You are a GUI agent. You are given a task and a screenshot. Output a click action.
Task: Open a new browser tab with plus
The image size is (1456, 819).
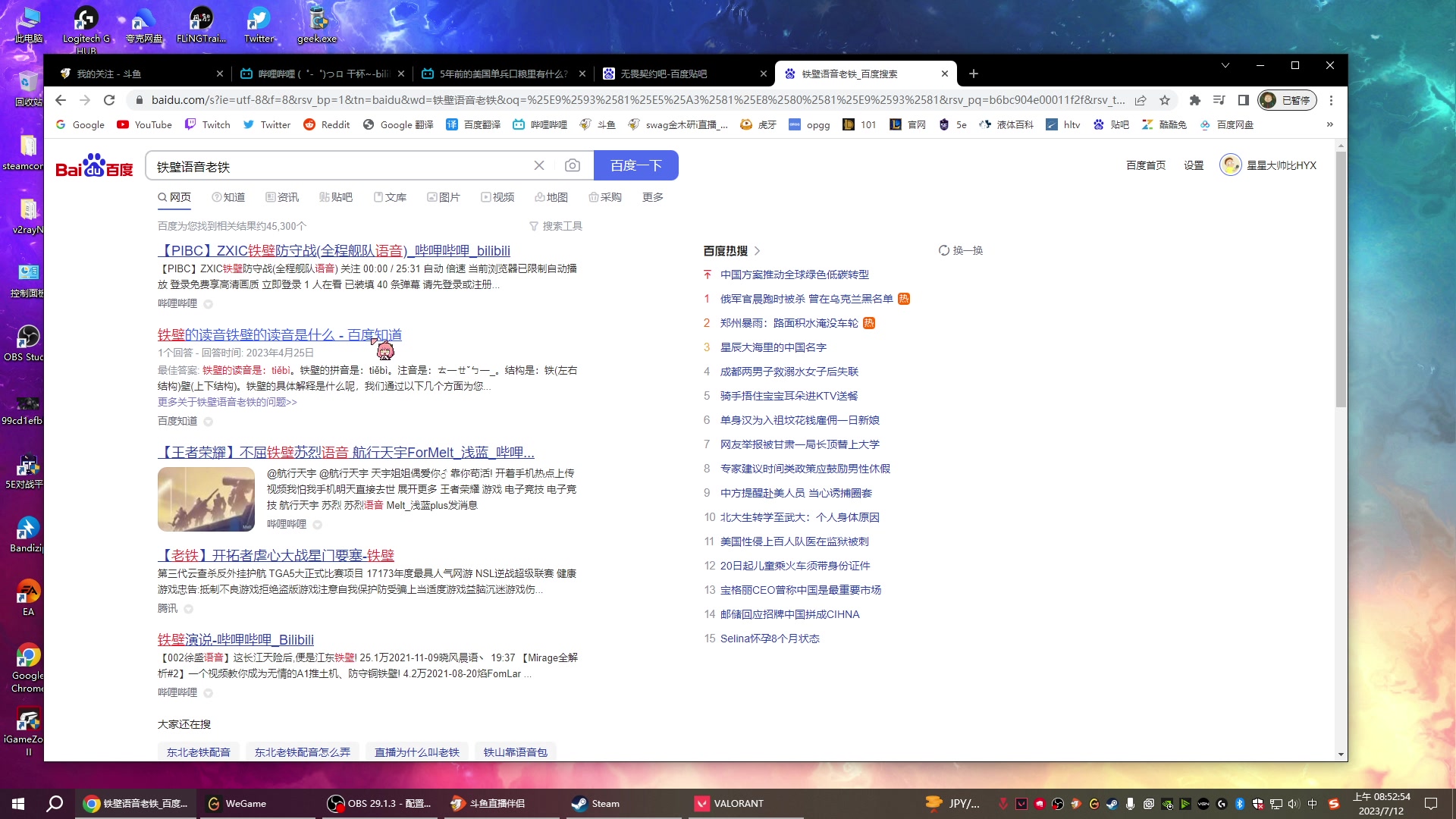[x=974, y=74]
